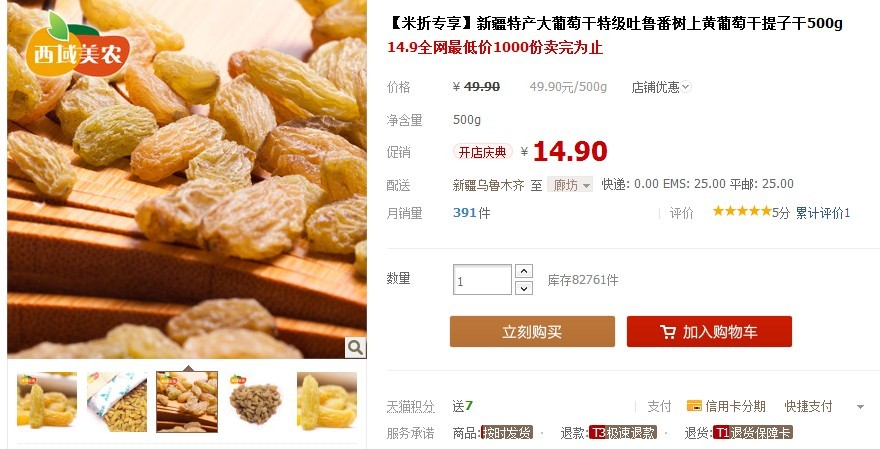Click the 西域美农 store logo

(x=77, y=45)
